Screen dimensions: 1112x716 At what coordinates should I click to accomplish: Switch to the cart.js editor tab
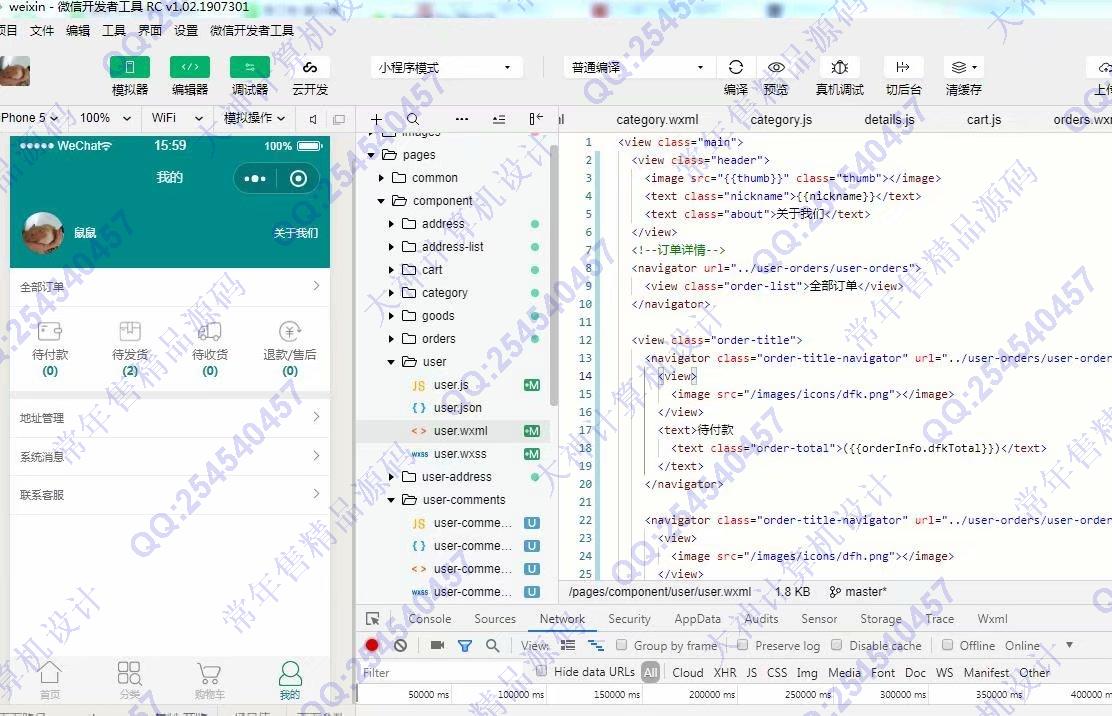(x=984, y=120)
